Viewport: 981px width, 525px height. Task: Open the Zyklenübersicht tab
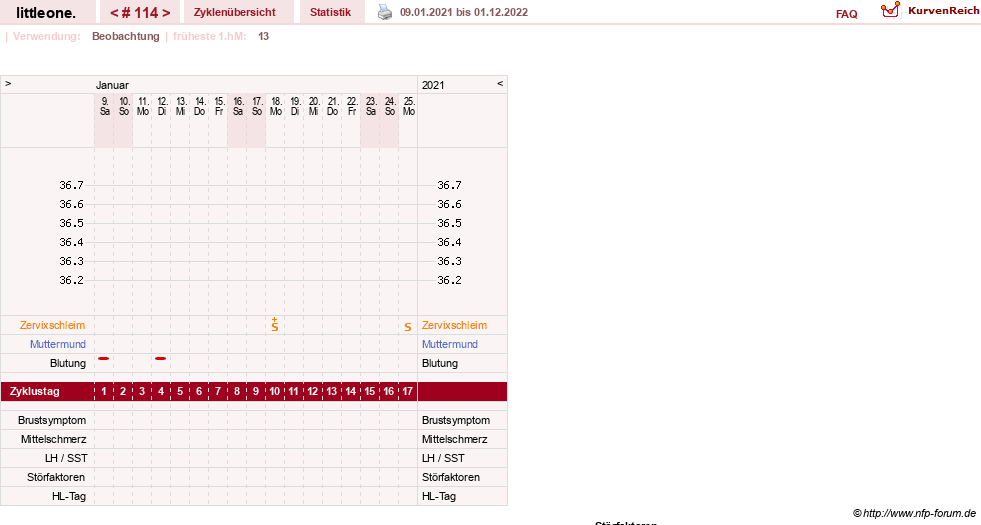[x=235, y=12]
